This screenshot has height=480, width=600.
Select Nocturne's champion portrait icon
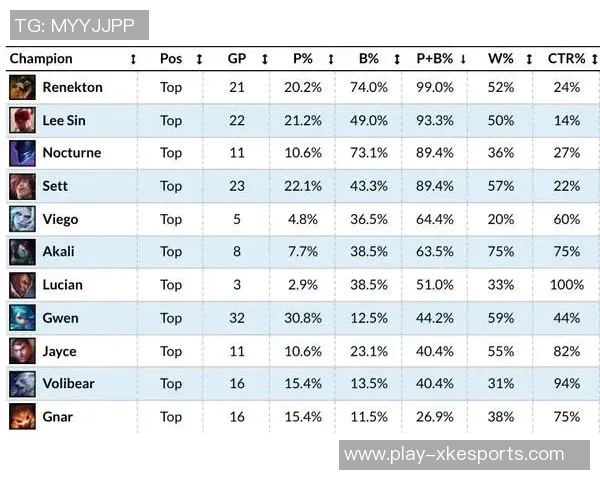coord(21,154)
